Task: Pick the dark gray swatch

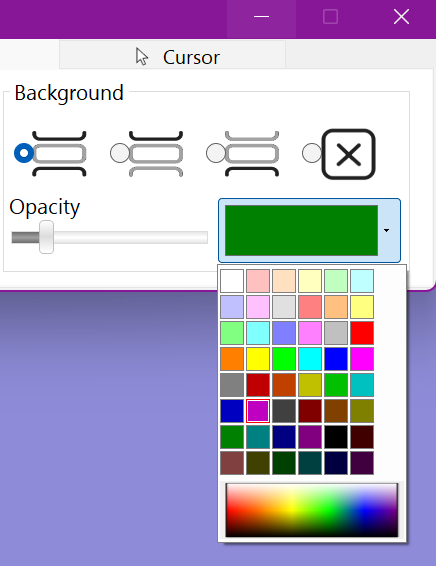Action: 284,411
